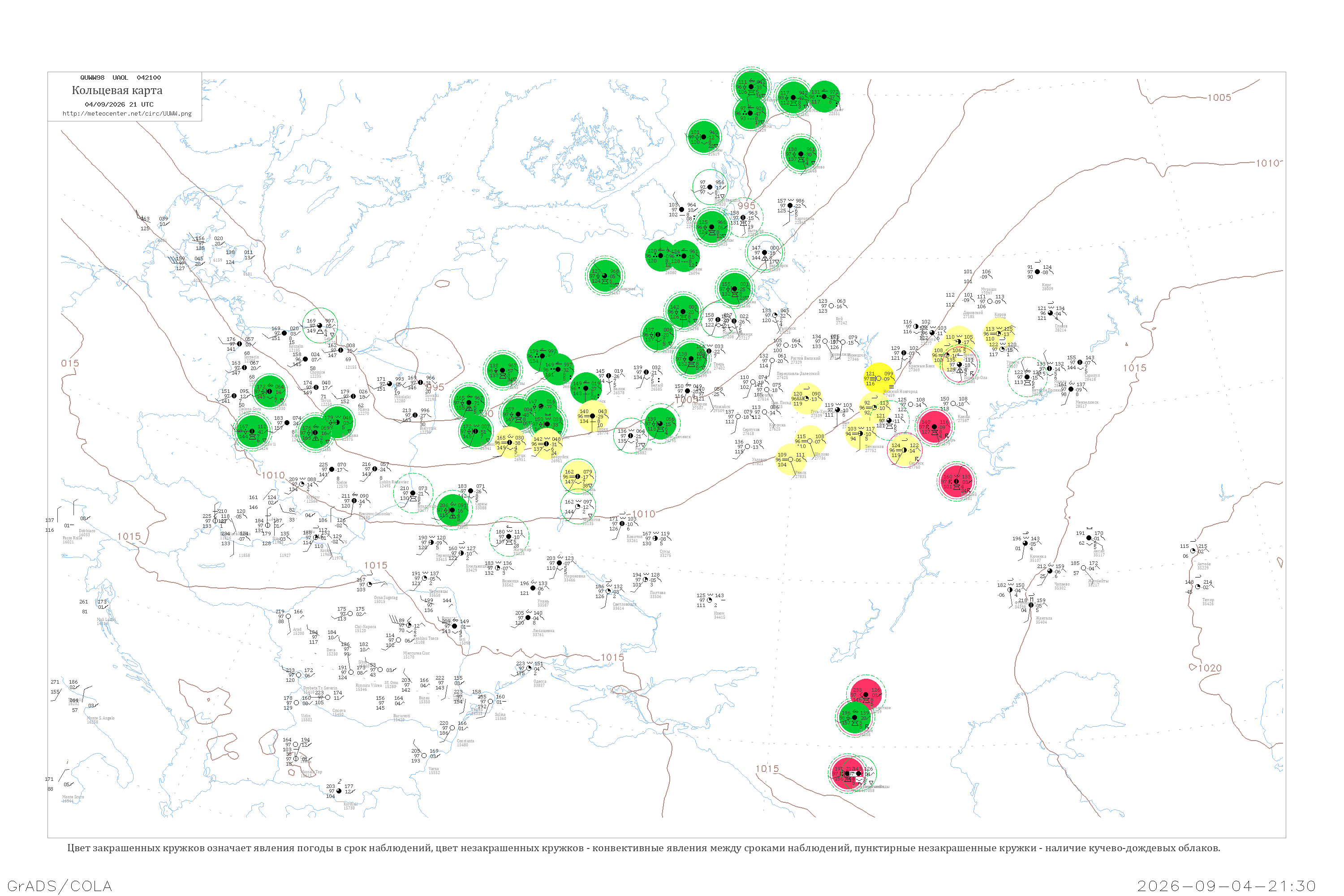This screenshot has height=896, width=1344.
Task: Click the Кольцевая карта map title
Action: tap(117, 90)
